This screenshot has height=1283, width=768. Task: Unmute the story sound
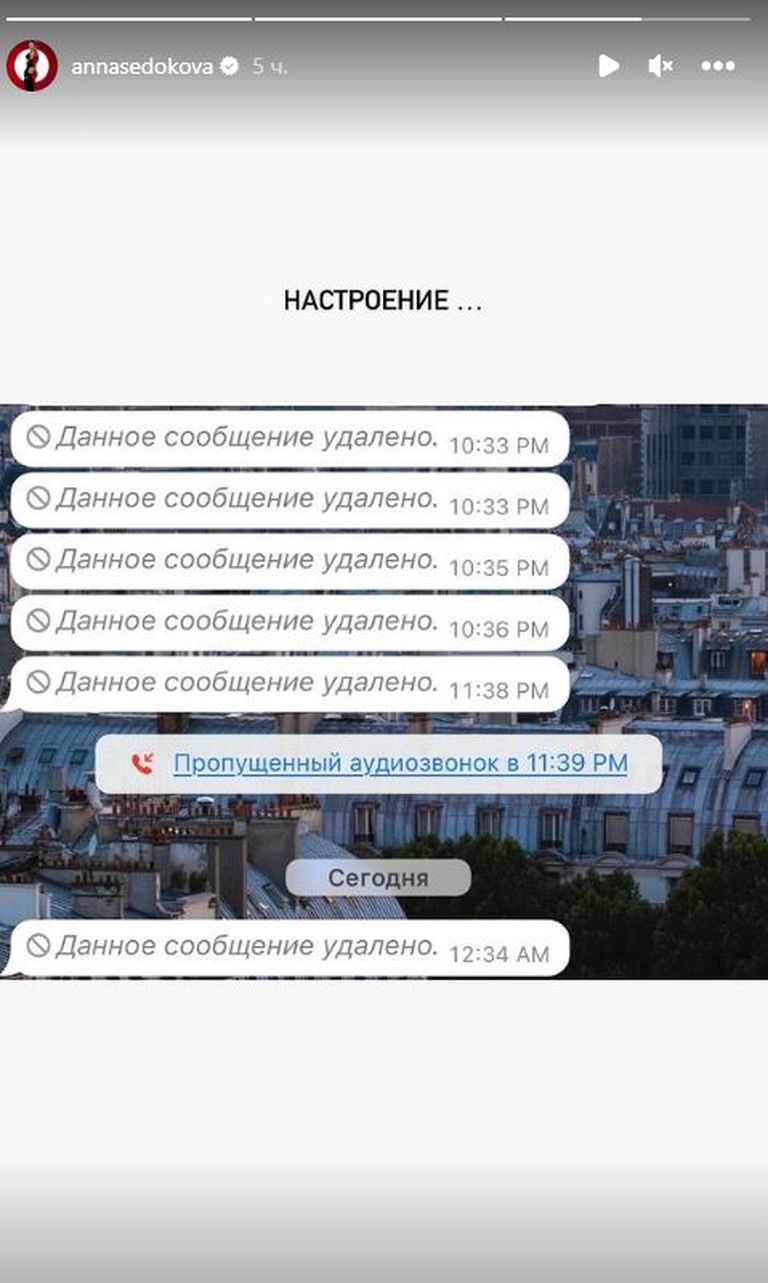coord(660,66)
